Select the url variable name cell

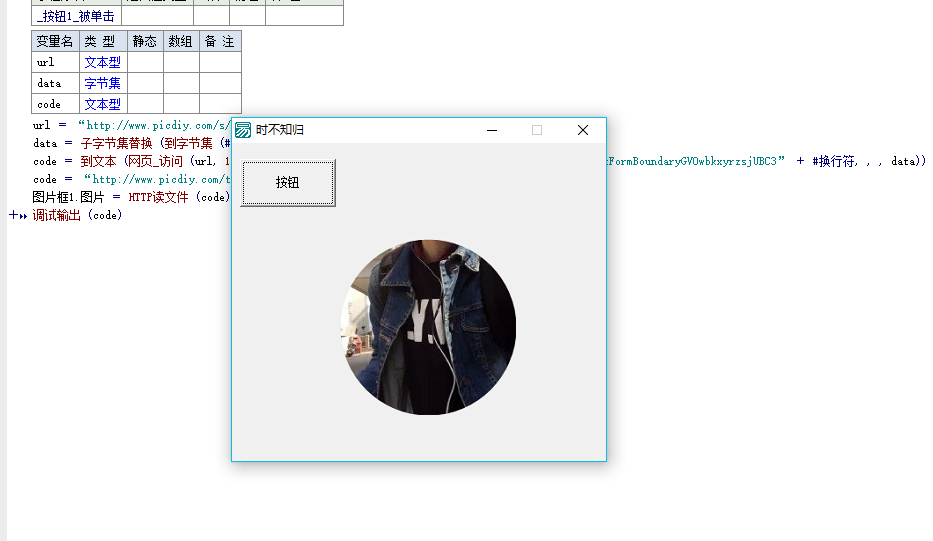point(55,62)
